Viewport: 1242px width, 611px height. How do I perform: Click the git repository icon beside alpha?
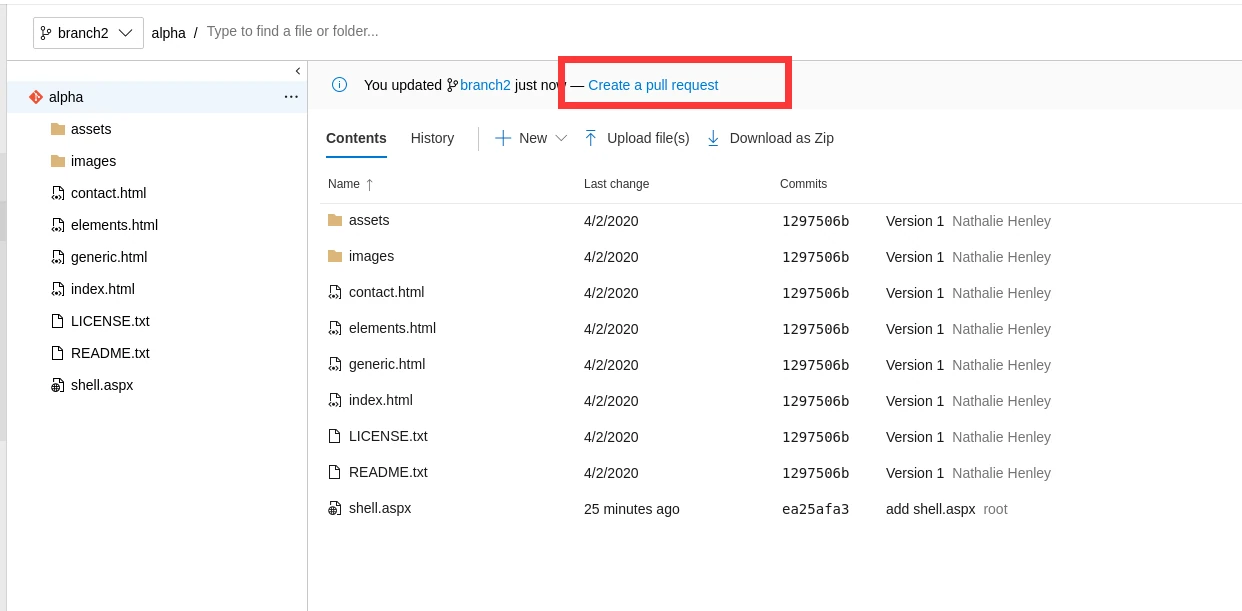click(x=36, y=97)
